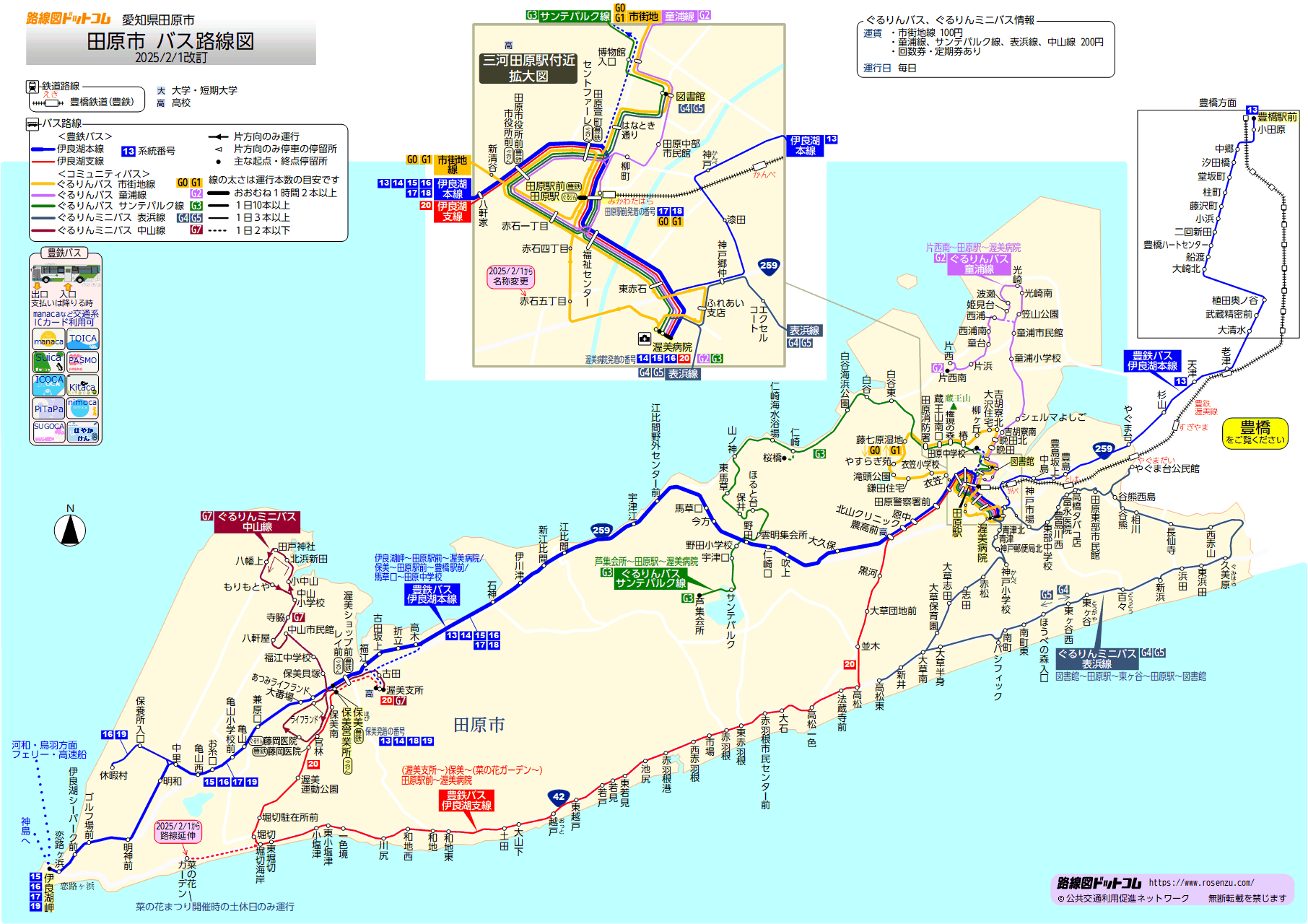Image resolution: width=1308 pixels, height=924 pixels.
Task: Click the ICOCA card icon
Action: [49, 385]
